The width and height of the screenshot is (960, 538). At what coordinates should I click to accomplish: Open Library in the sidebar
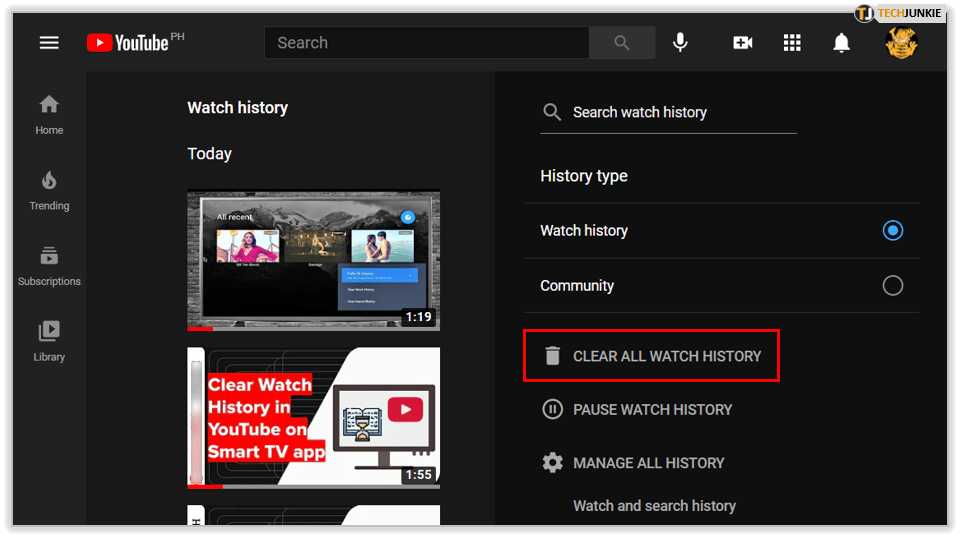pyautogui.click(x=49, y=341)
